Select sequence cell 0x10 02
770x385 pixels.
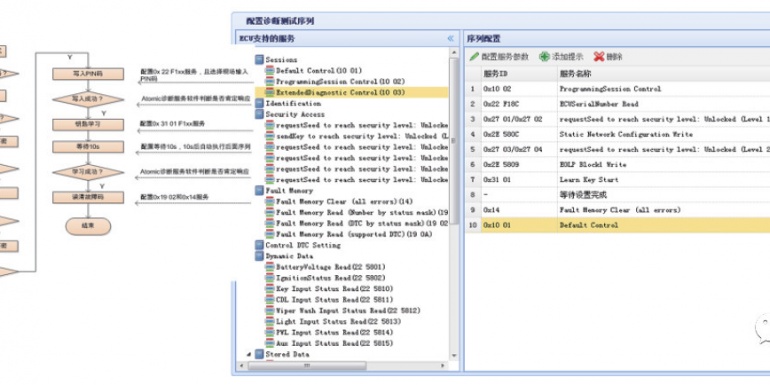pos(498,89)
